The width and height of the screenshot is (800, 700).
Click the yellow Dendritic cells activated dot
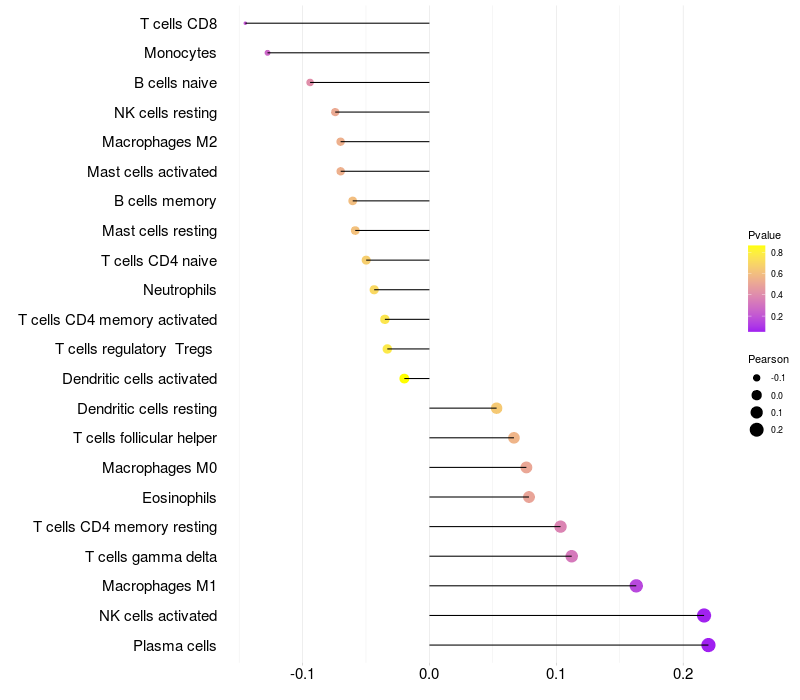point(404,379)
